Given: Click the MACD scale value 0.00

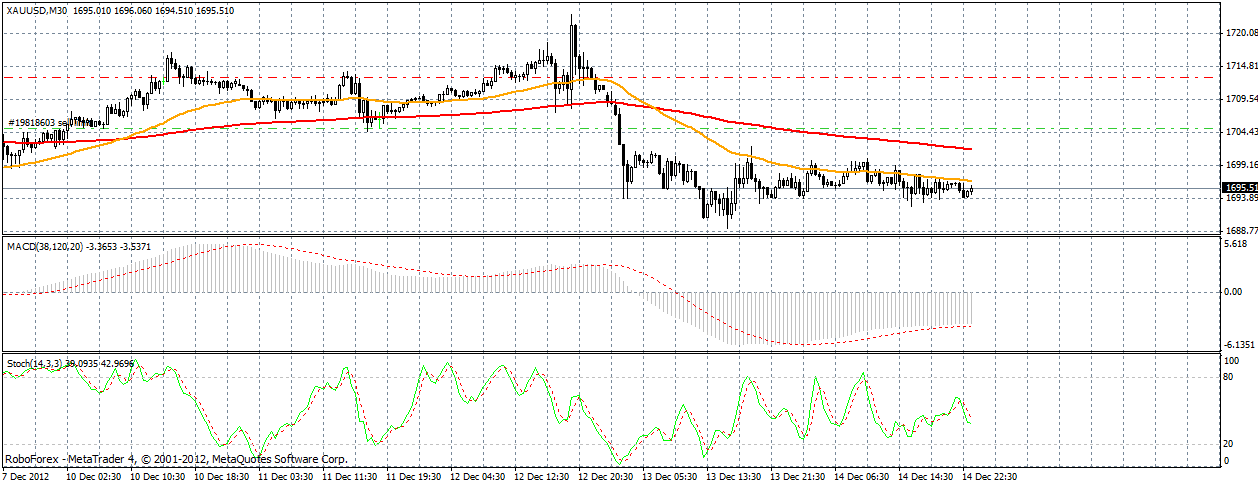Looking at the screenshot, I should click(x=1234, y=292).
